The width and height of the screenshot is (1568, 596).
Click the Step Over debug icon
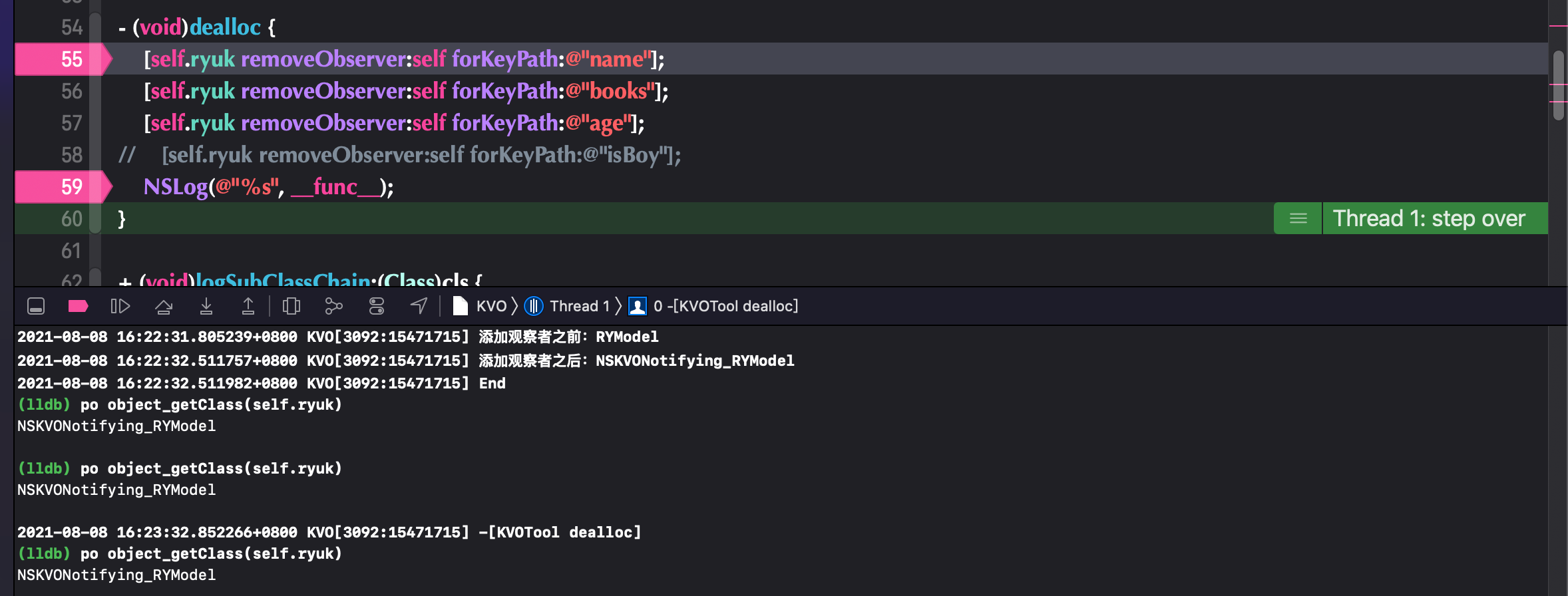pyautogui.click(x=164, y=306)
